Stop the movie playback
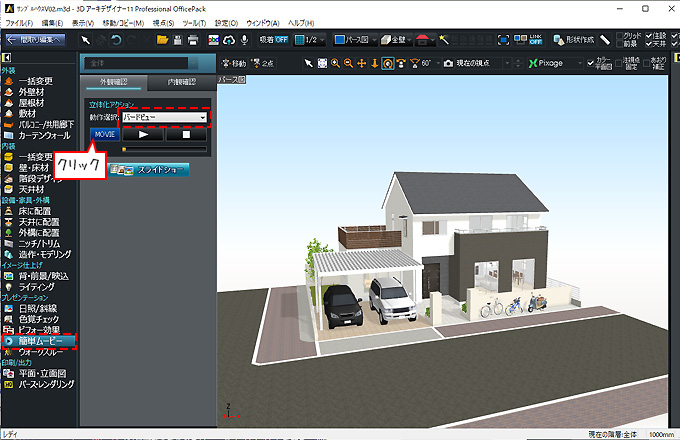 tap(185, 134)
